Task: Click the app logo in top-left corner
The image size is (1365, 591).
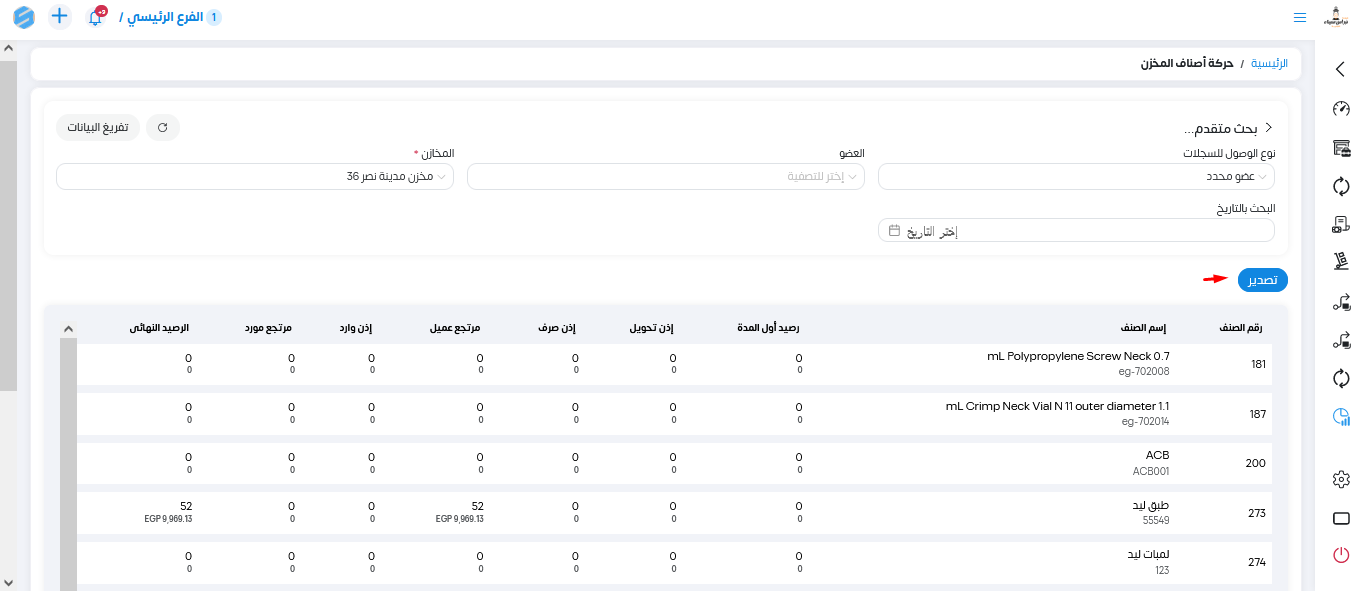Action: tap(24, 17)
